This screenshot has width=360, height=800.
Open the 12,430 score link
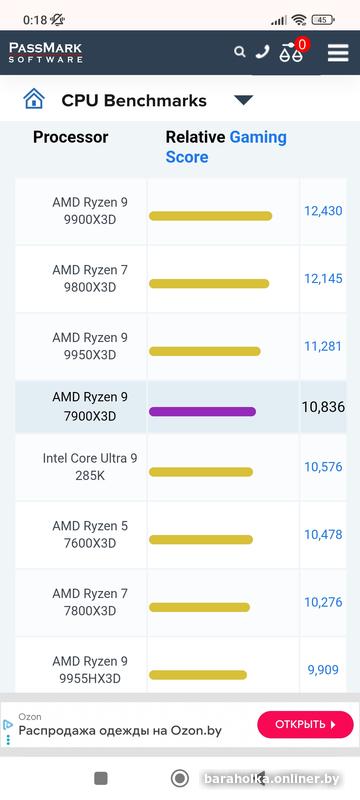pos(323,211)
